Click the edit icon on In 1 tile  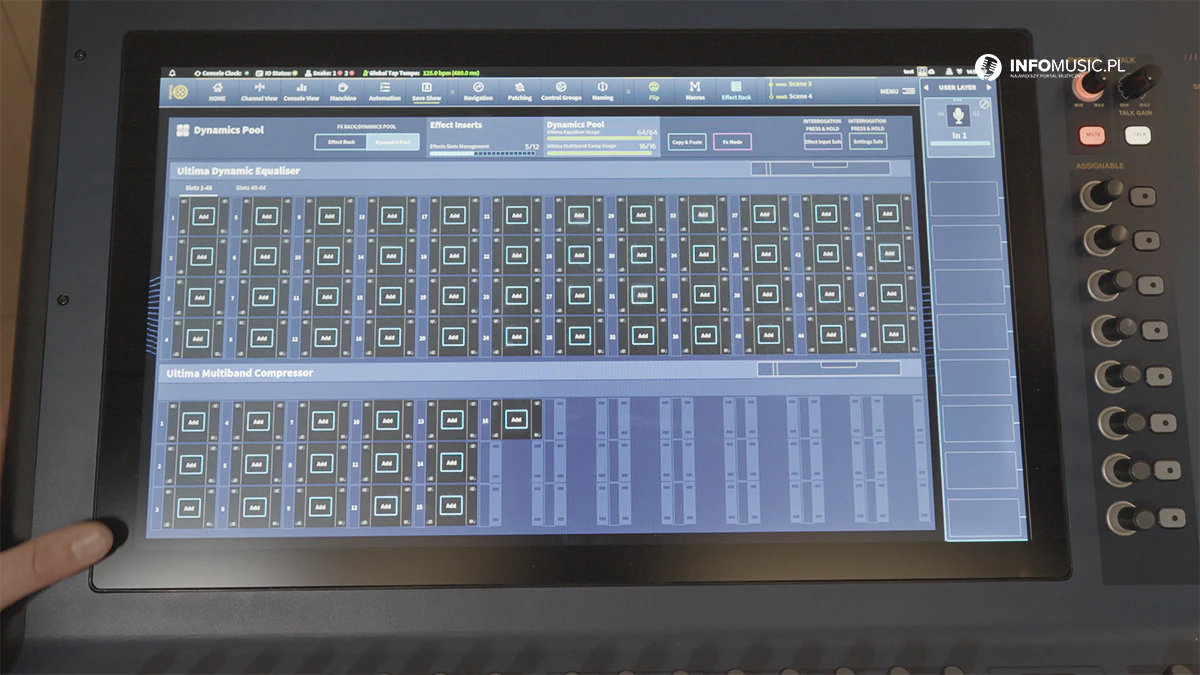point(984,103)
